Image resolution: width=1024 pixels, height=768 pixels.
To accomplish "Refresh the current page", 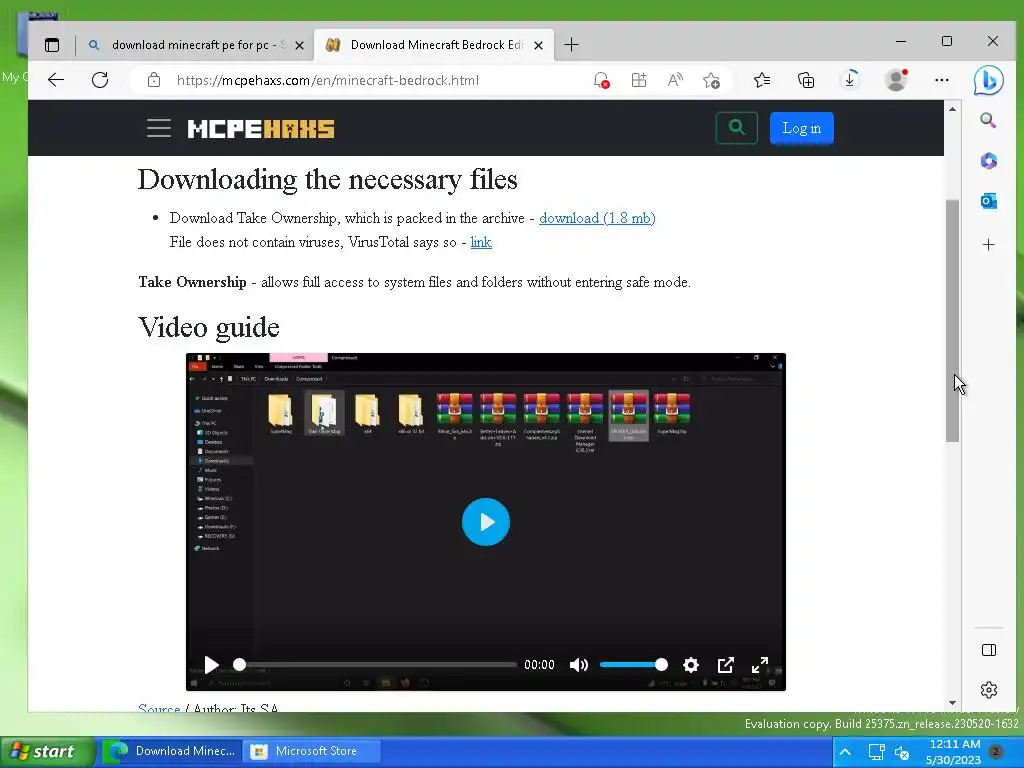I will tap(100, 80).
